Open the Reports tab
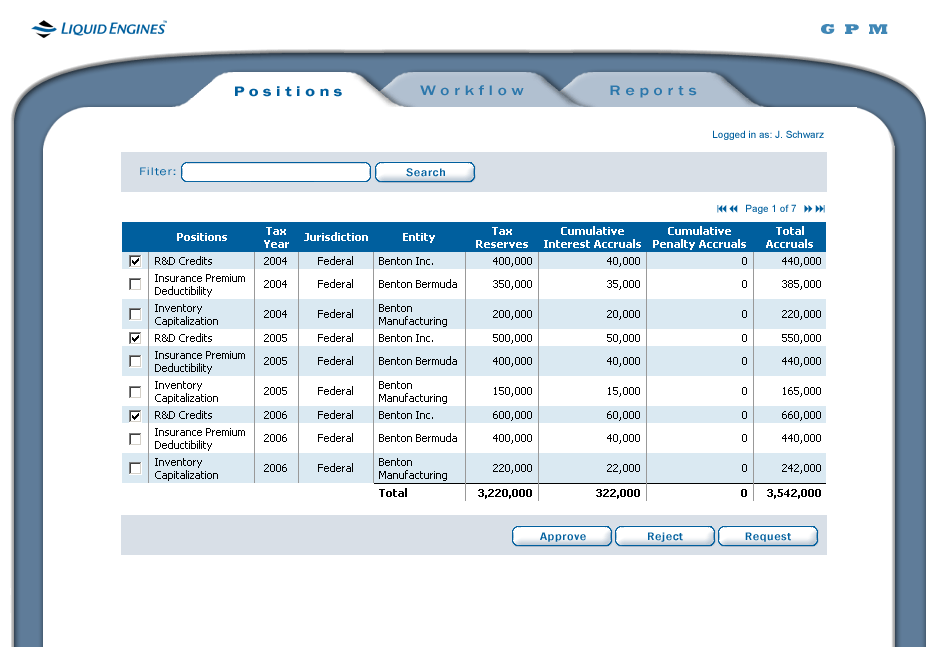 coord(653,91)
